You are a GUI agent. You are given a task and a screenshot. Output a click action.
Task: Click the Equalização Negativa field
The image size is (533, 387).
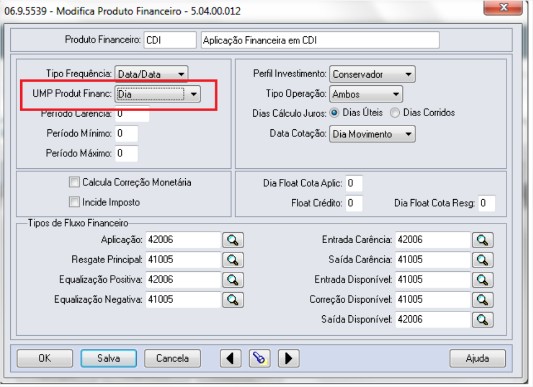183,300
